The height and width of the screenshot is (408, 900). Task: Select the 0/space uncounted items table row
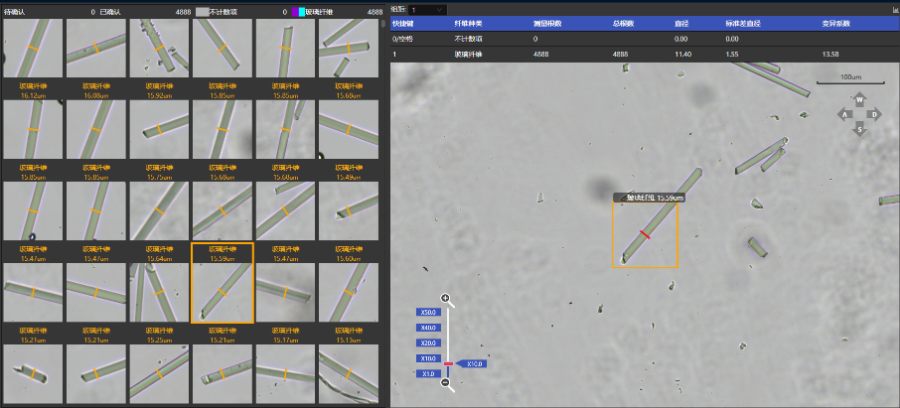(645, 39)
